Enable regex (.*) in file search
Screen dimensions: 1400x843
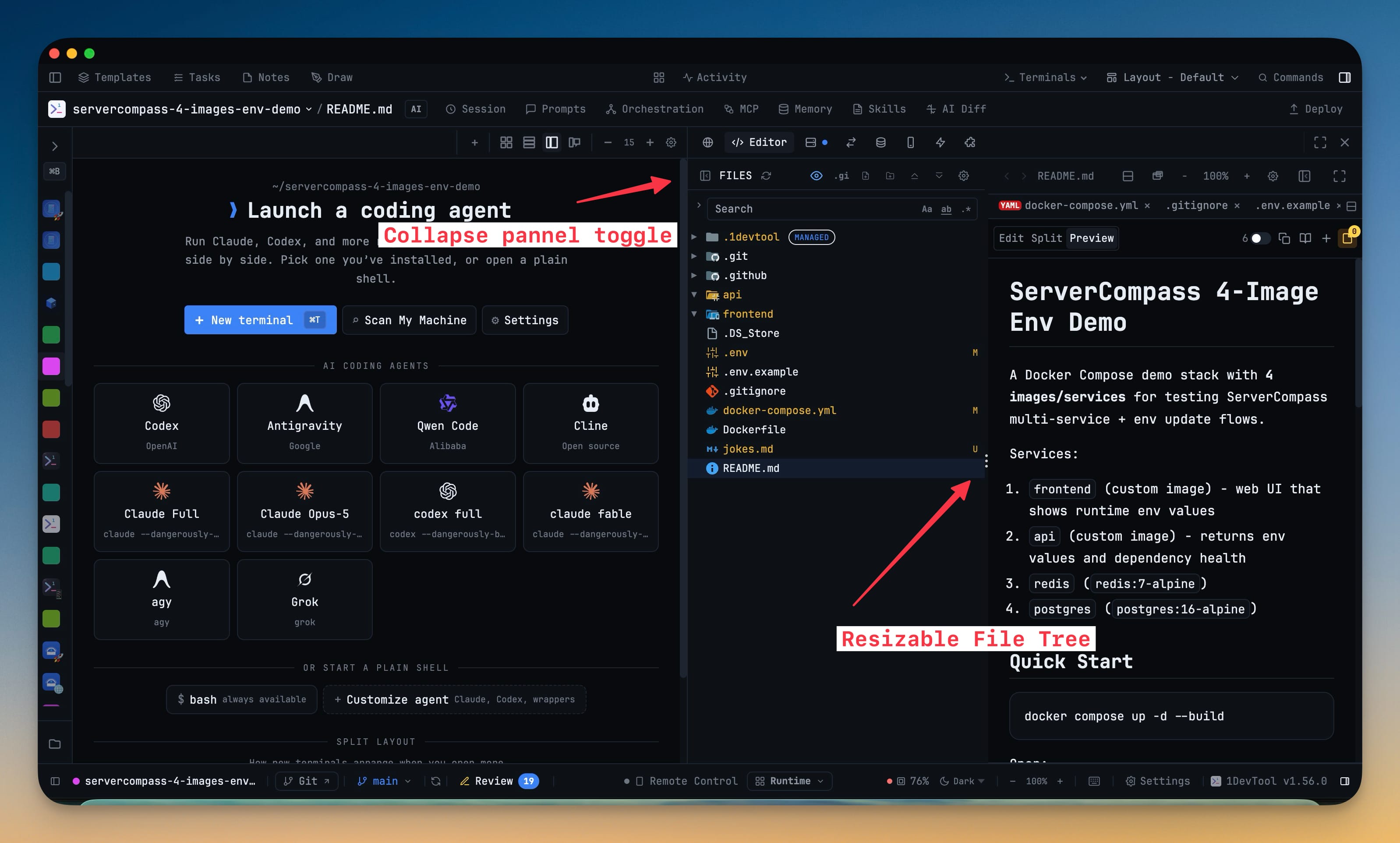tap(965, 209)
